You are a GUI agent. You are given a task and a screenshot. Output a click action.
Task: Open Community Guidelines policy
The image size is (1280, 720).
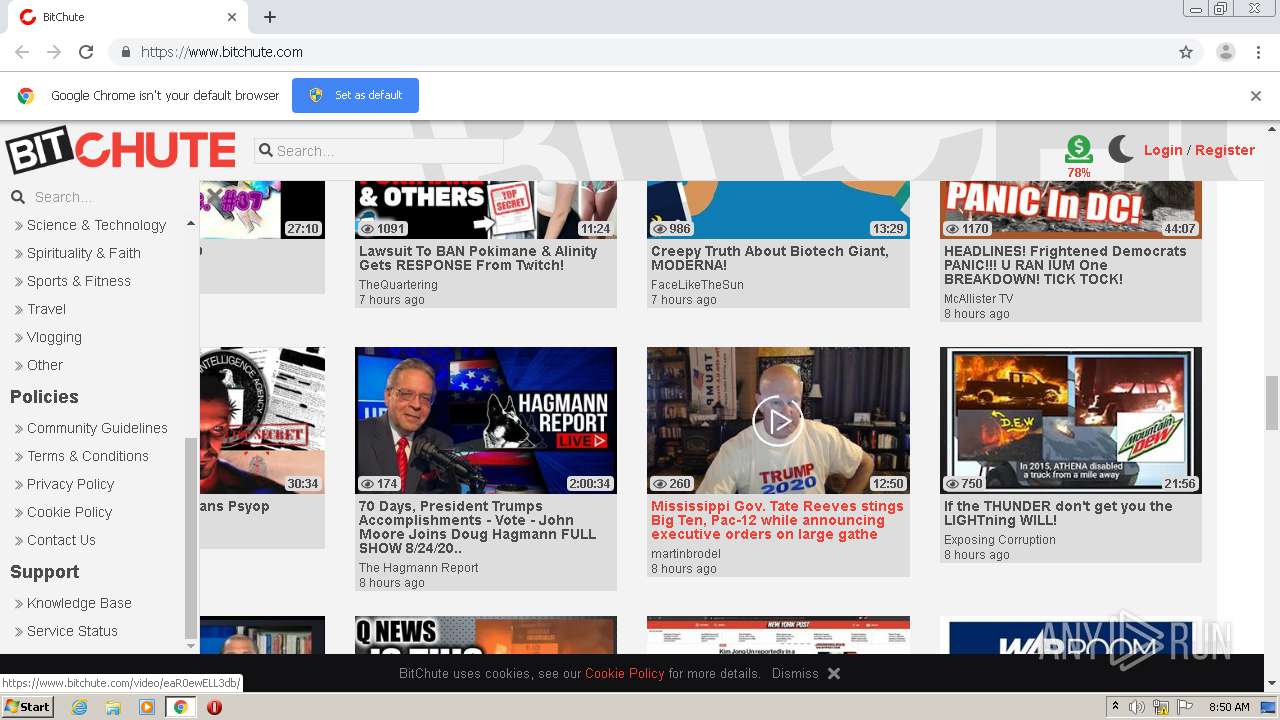pos(97,428)
